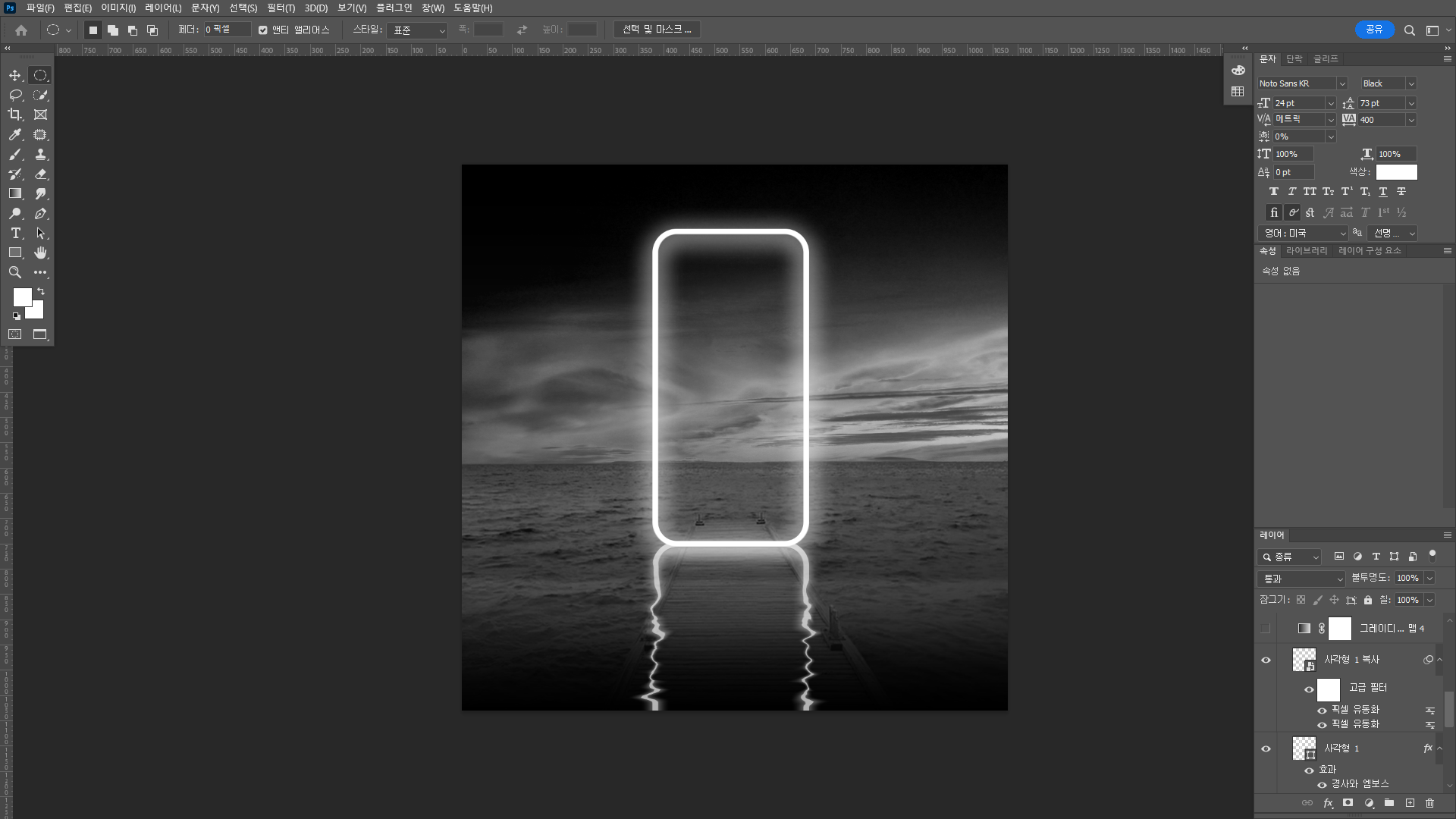Select the Move tool
1456x819 pixels.
14,75
